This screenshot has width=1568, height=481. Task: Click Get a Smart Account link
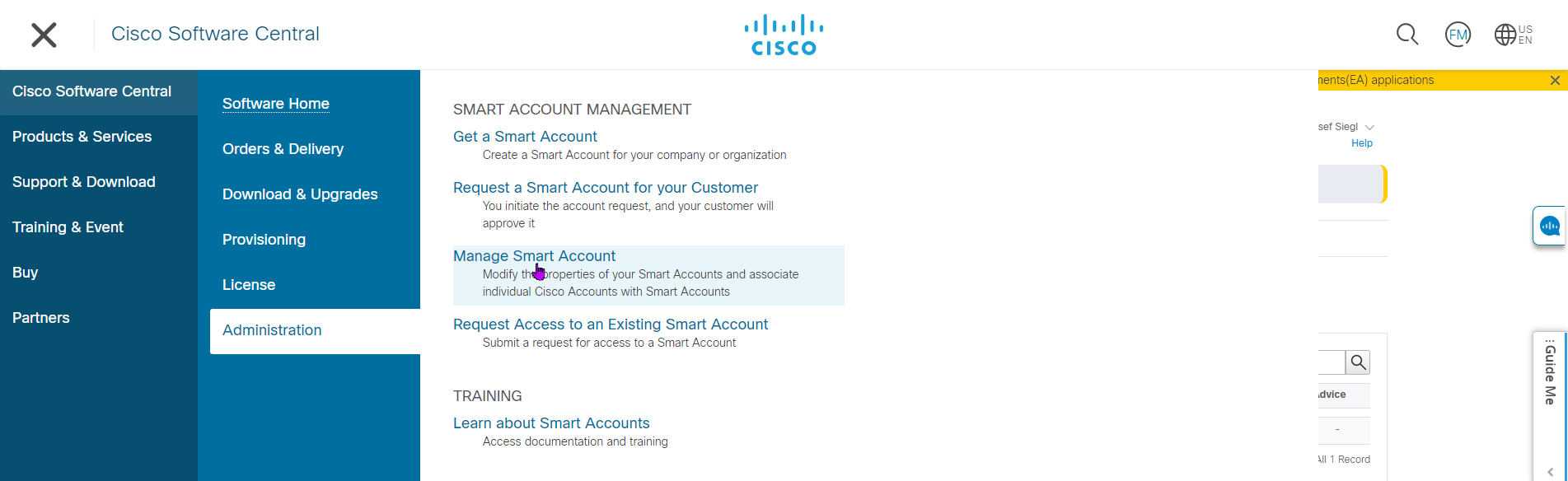pyautogui.click(x=525, y=137)
